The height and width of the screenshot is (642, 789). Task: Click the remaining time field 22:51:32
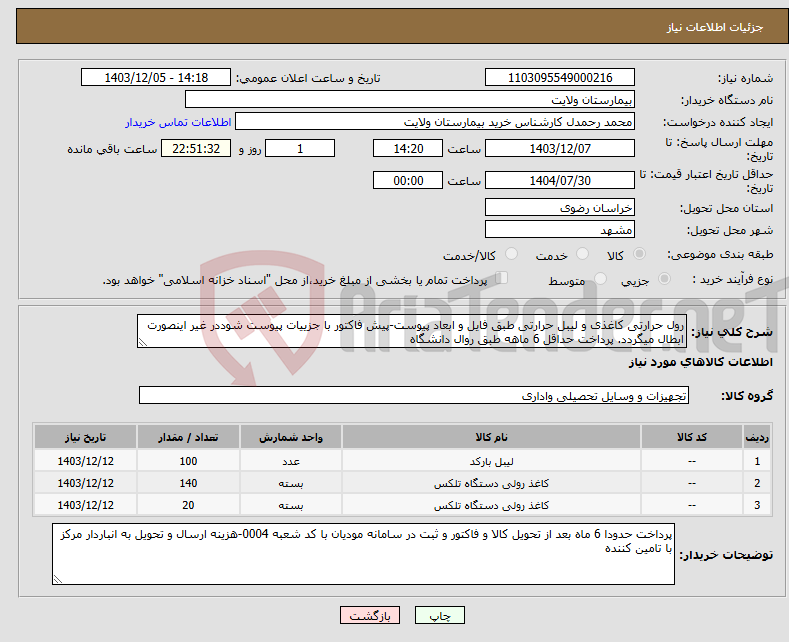[x=196, y=148]
